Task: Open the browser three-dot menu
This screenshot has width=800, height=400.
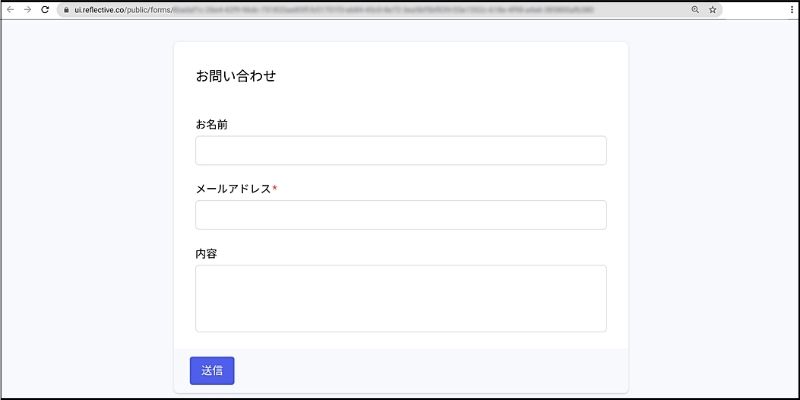Action: (792, 10)
